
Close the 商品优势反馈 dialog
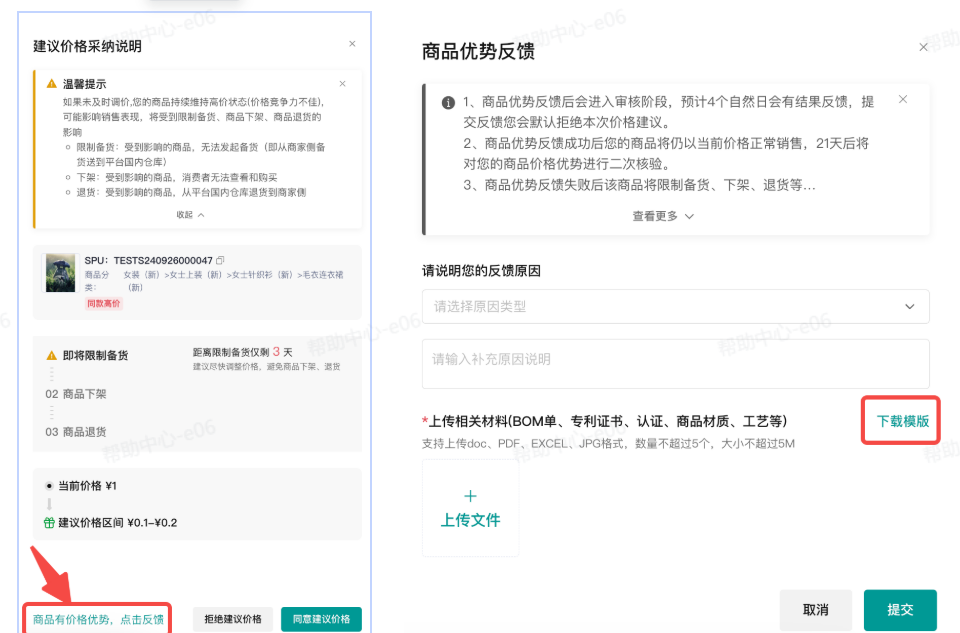(924, 46)
